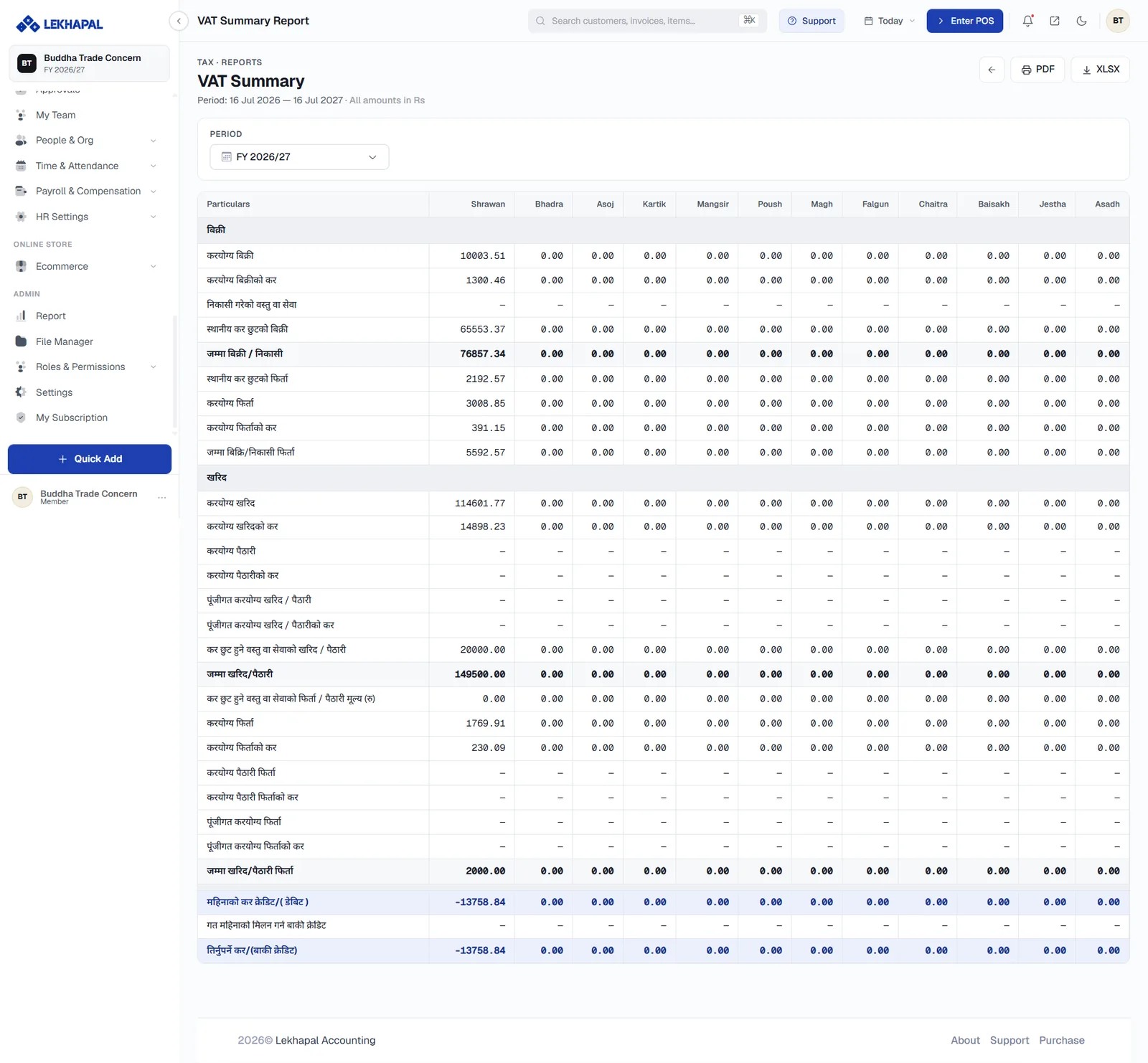Image resolution: width=1148 pixels, height=1063 pixels.
Task: Click the Payroll & Compensation icon
Action: click(x=21, y=192)
